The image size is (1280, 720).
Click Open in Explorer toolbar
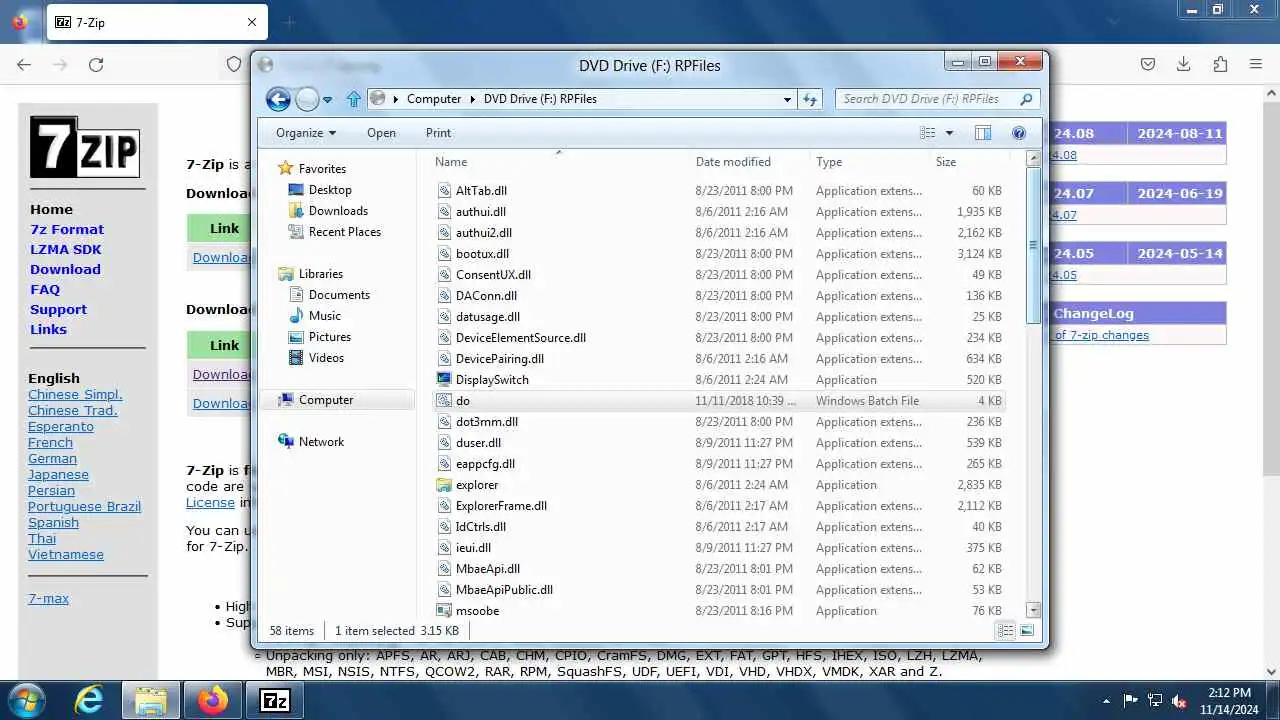coord(381,133)
